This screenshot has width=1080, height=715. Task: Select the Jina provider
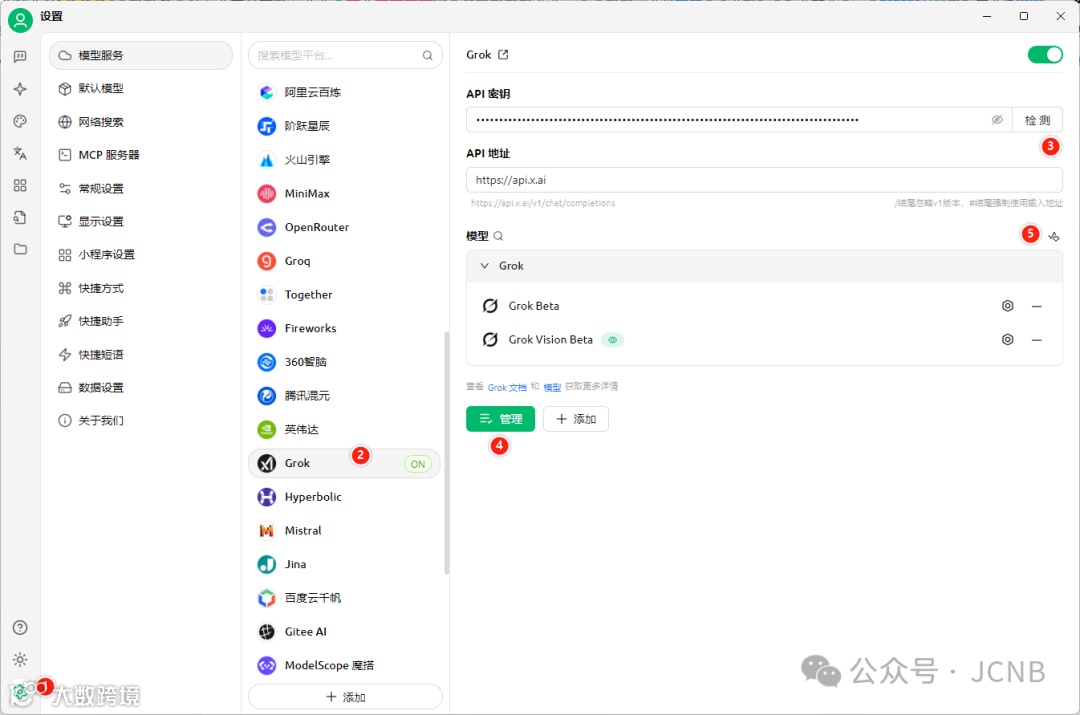pos(344,565)
